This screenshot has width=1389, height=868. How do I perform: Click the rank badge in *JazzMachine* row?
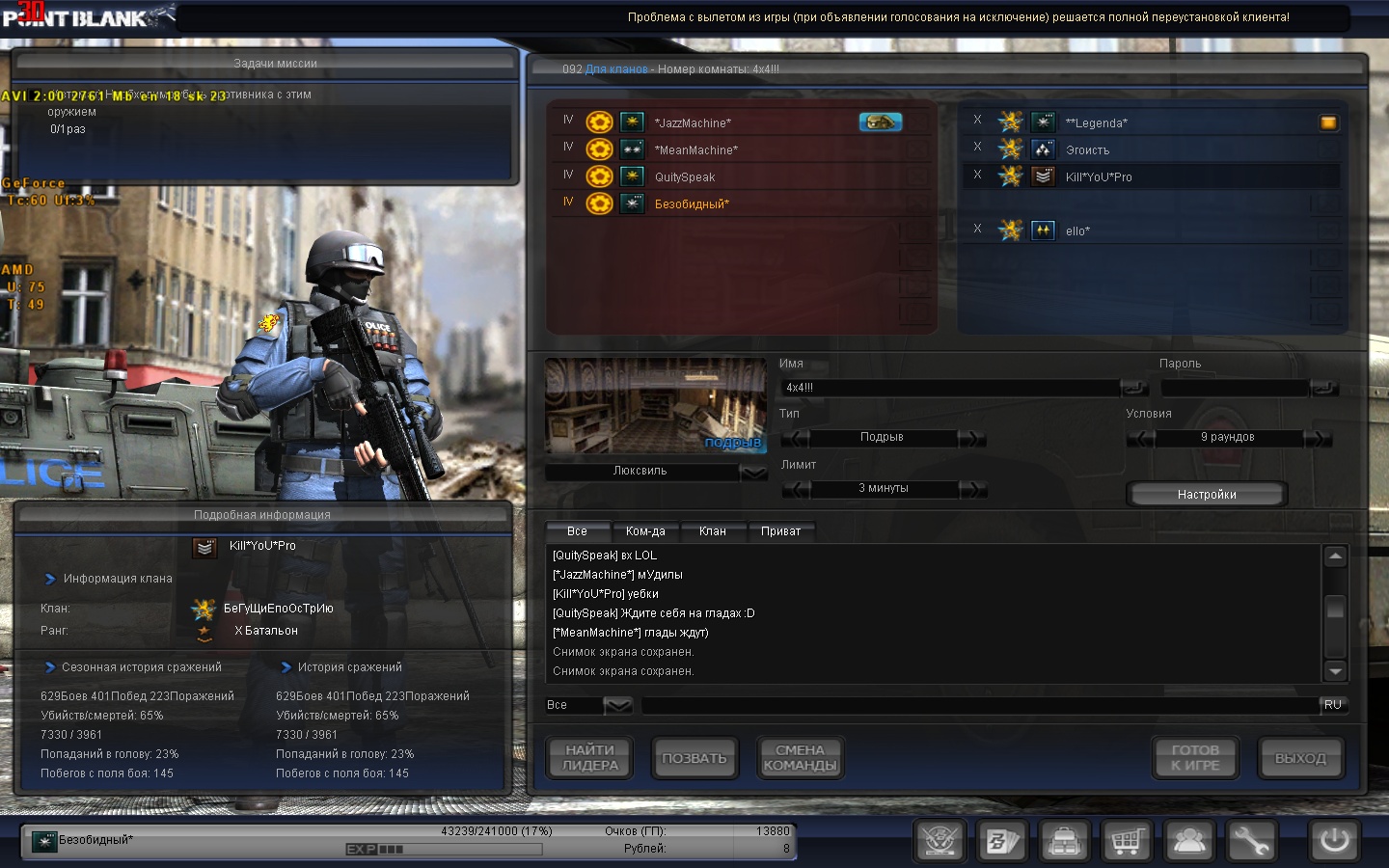632,122
